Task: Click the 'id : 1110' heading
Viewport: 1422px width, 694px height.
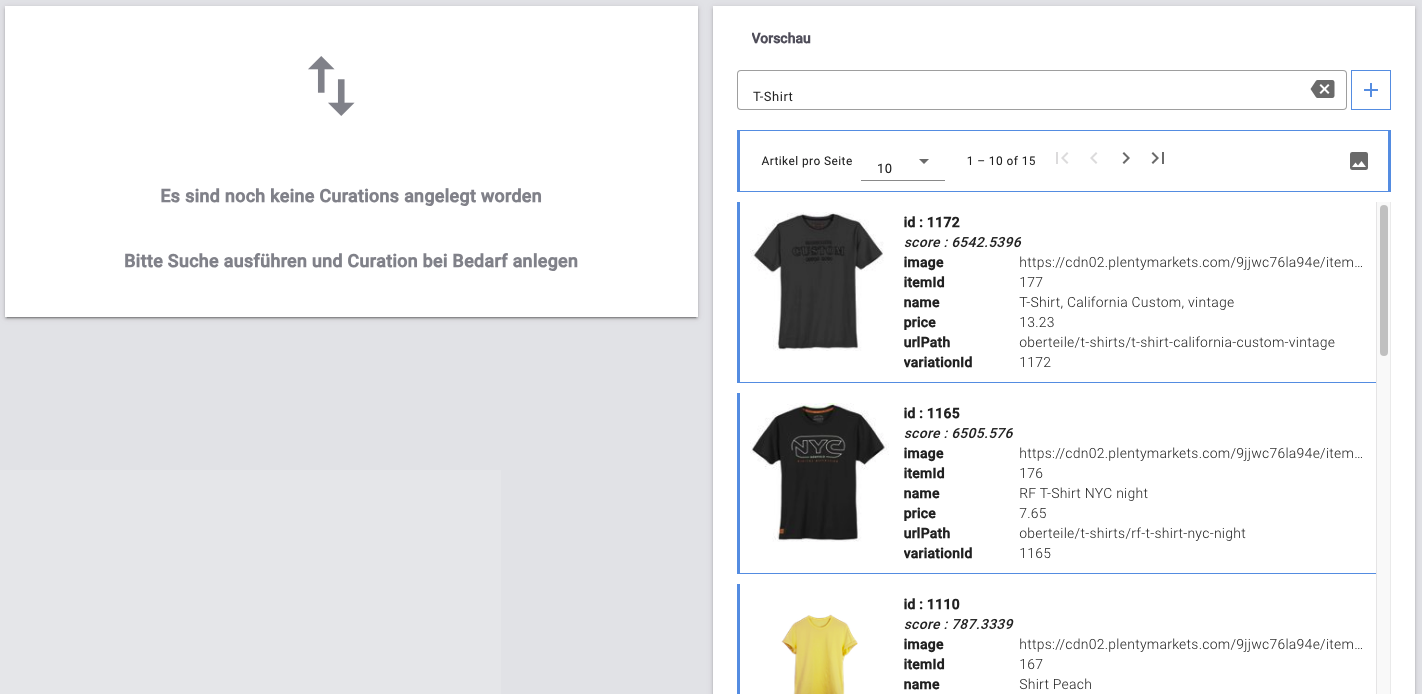Action: [x=931, y=604]
